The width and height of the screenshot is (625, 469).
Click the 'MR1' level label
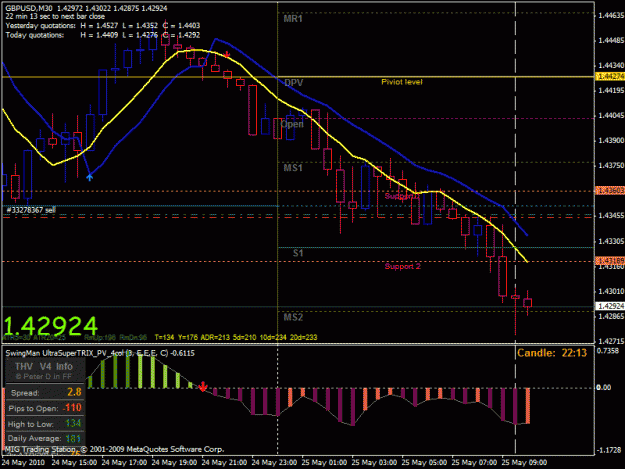coord(293,19)
